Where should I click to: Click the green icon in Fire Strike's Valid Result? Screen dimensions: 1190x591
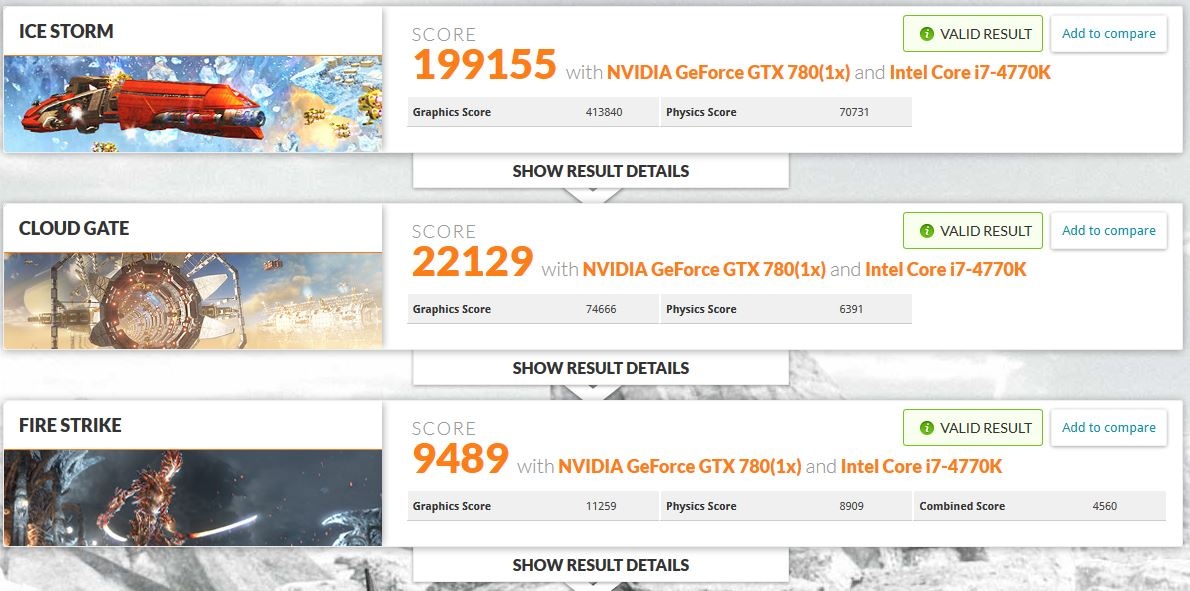click(x=926, y=428)
